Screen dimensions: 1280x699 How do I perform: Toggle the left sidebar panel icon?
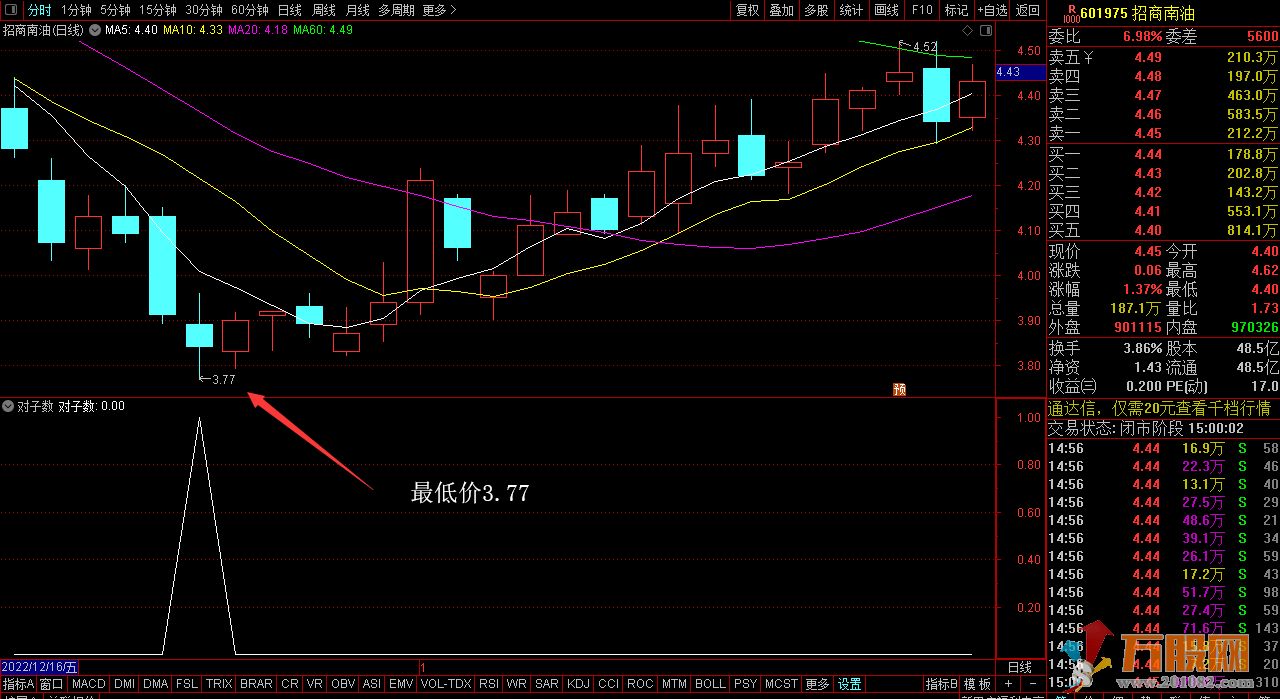(x=11, y=10)
